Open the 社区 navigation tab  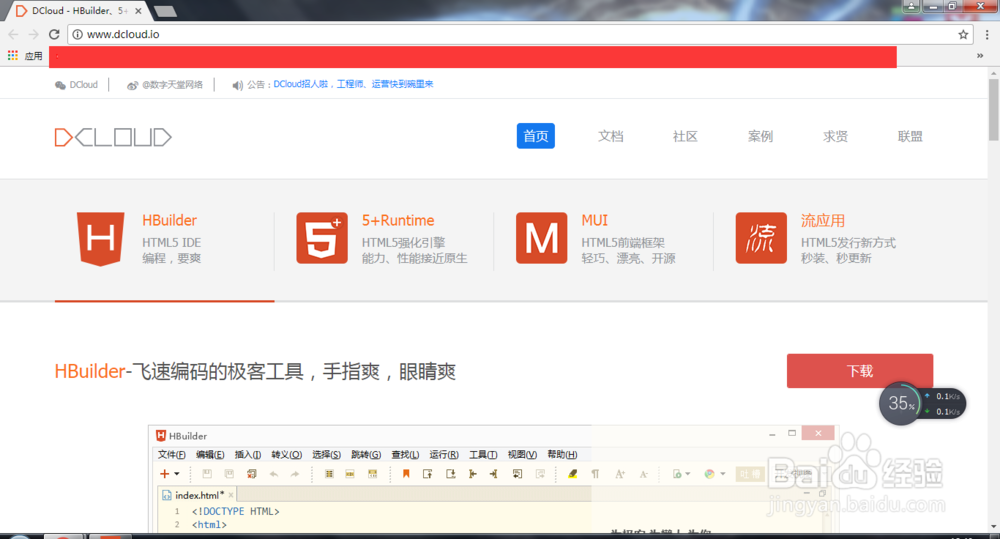(x=685, y=136)
